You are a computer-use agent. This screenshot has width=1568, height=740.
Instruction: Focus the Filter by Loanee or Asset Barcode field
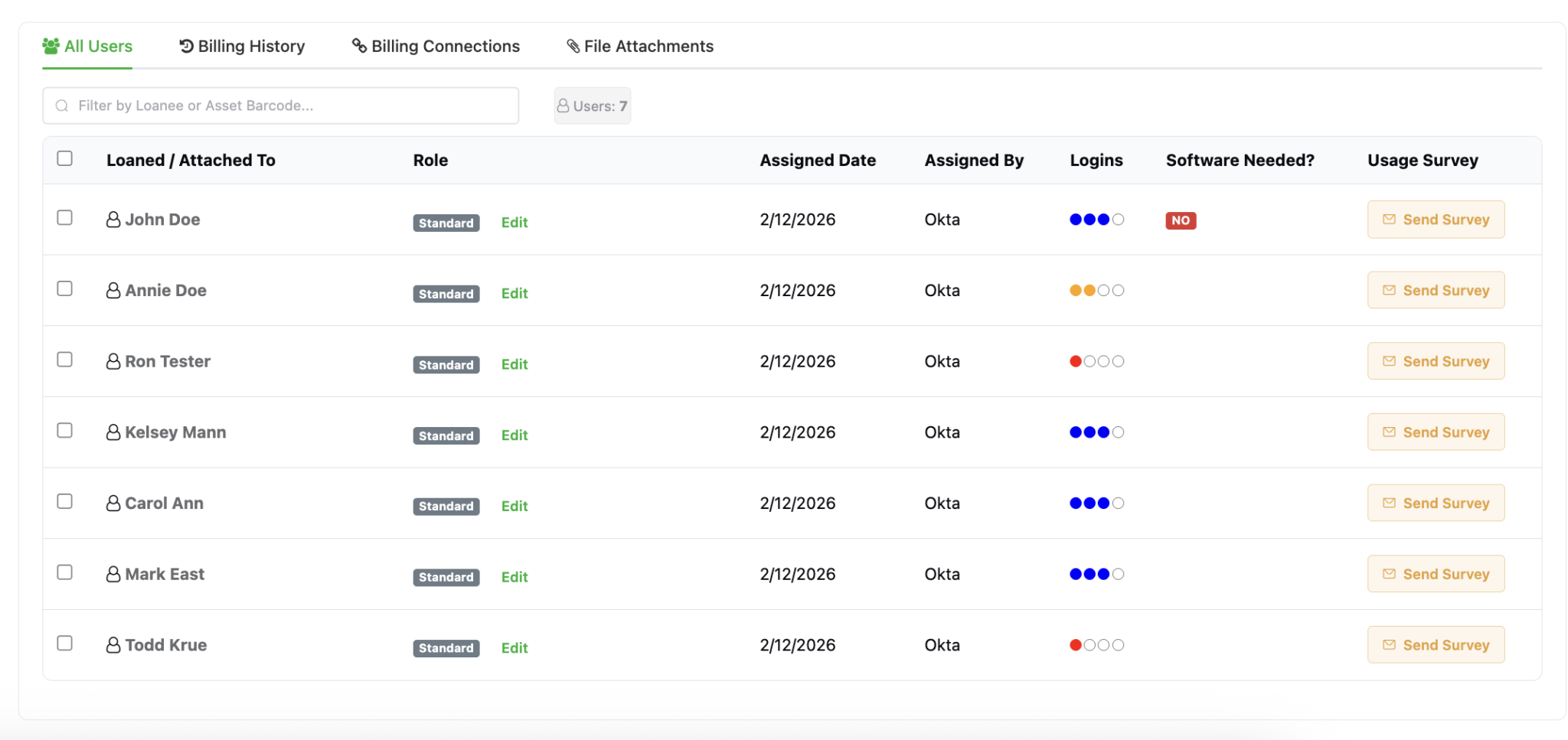pyautogui.click(x=280, y=106)
